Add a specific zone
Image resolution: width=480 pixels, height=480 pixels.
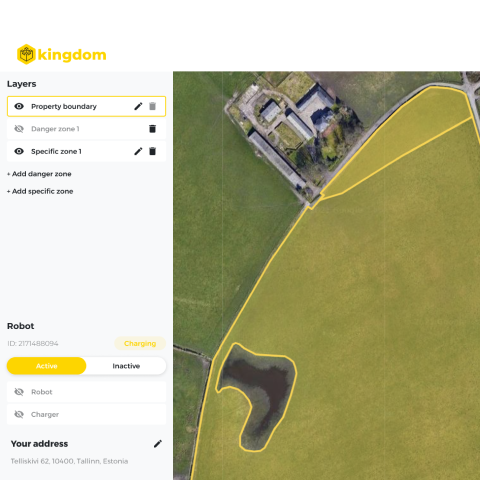coord(40,191)
